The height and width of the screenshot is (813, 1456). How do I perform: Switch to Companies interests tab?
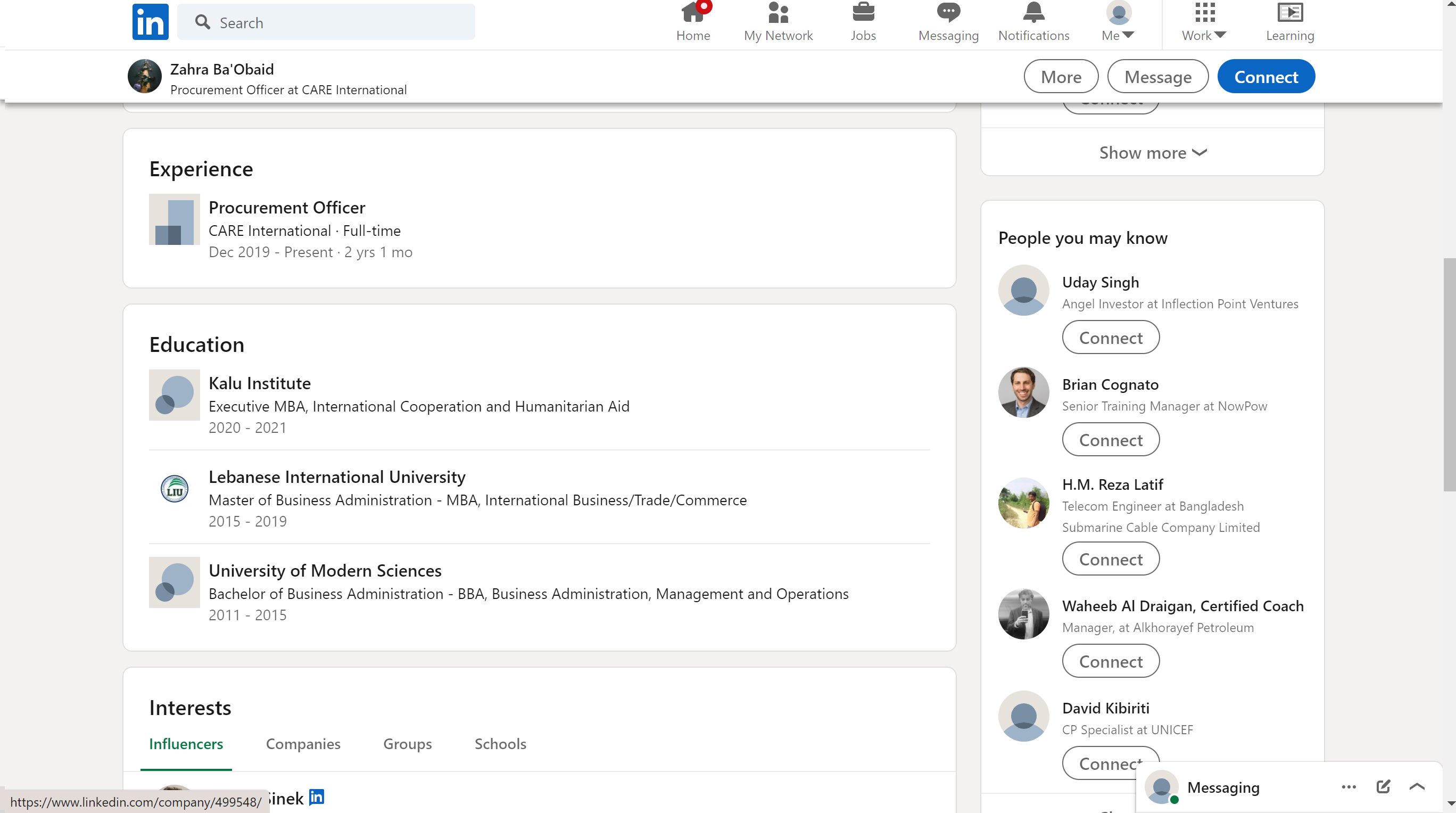tap(303, 743)
